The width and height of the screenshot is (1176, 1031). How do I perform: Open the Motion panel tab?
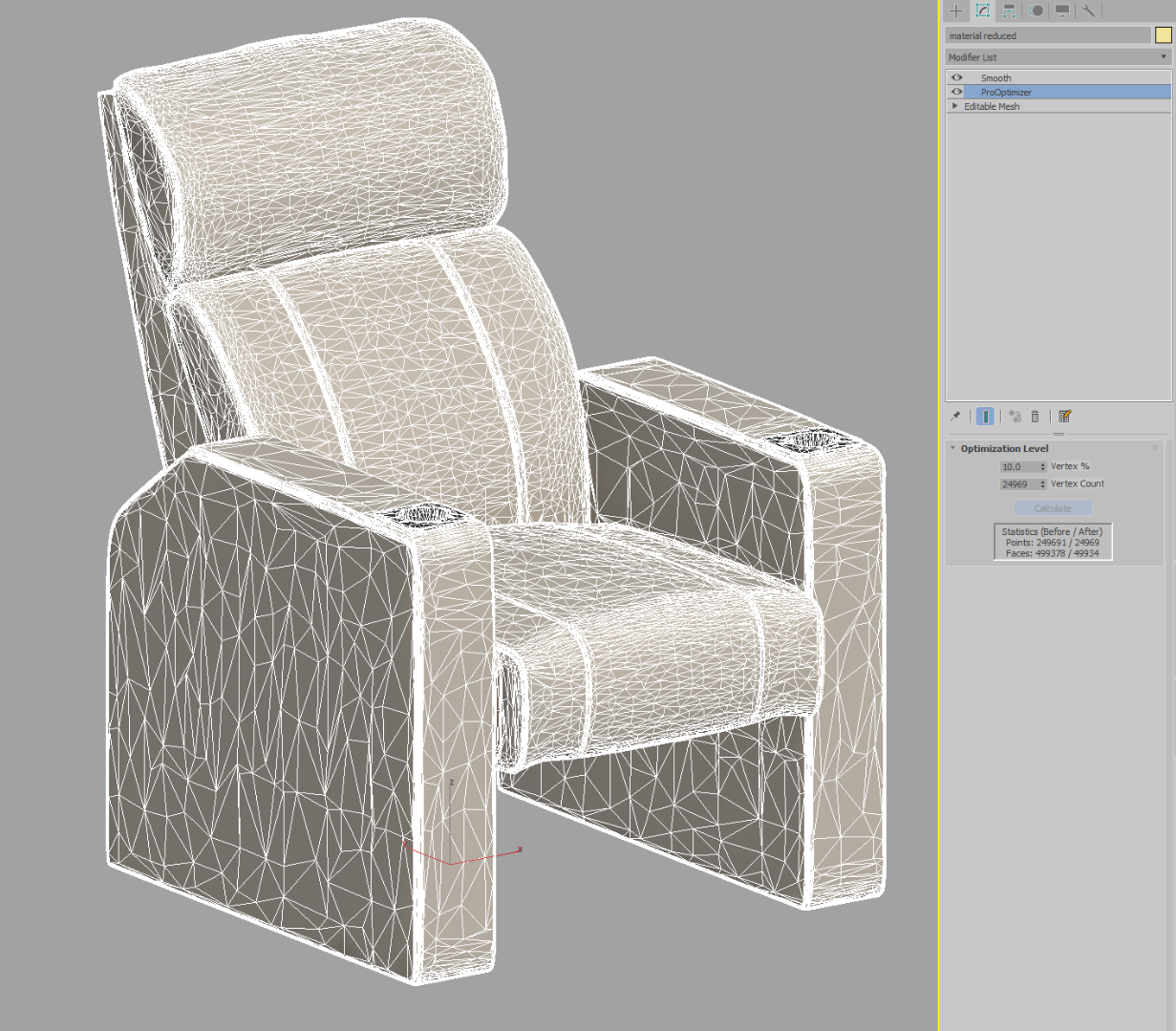pyautogui.click(x=1036, y=11)
